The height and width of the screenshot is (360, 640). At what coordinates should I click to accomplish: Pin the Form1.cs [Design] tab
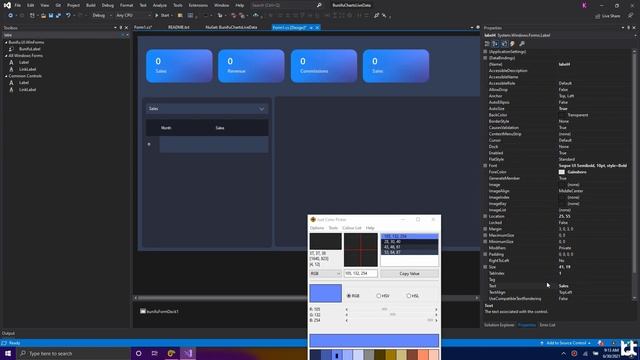pos(311,28)
